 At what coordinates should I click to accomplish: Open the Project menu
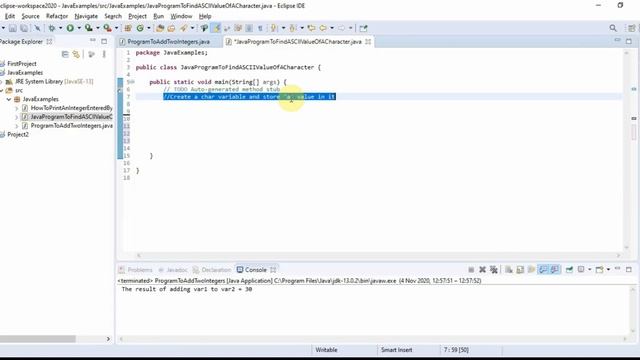point(137,16)
